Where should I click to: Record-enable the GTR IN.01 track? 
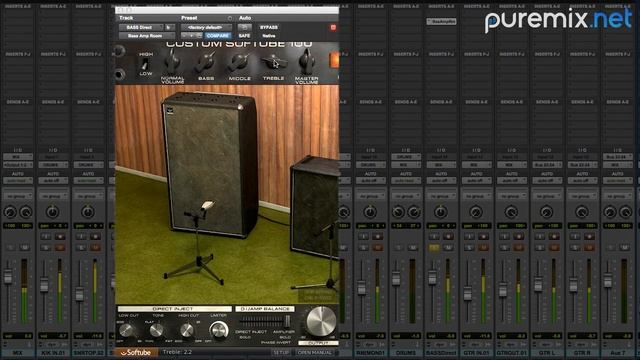(483, 236)
